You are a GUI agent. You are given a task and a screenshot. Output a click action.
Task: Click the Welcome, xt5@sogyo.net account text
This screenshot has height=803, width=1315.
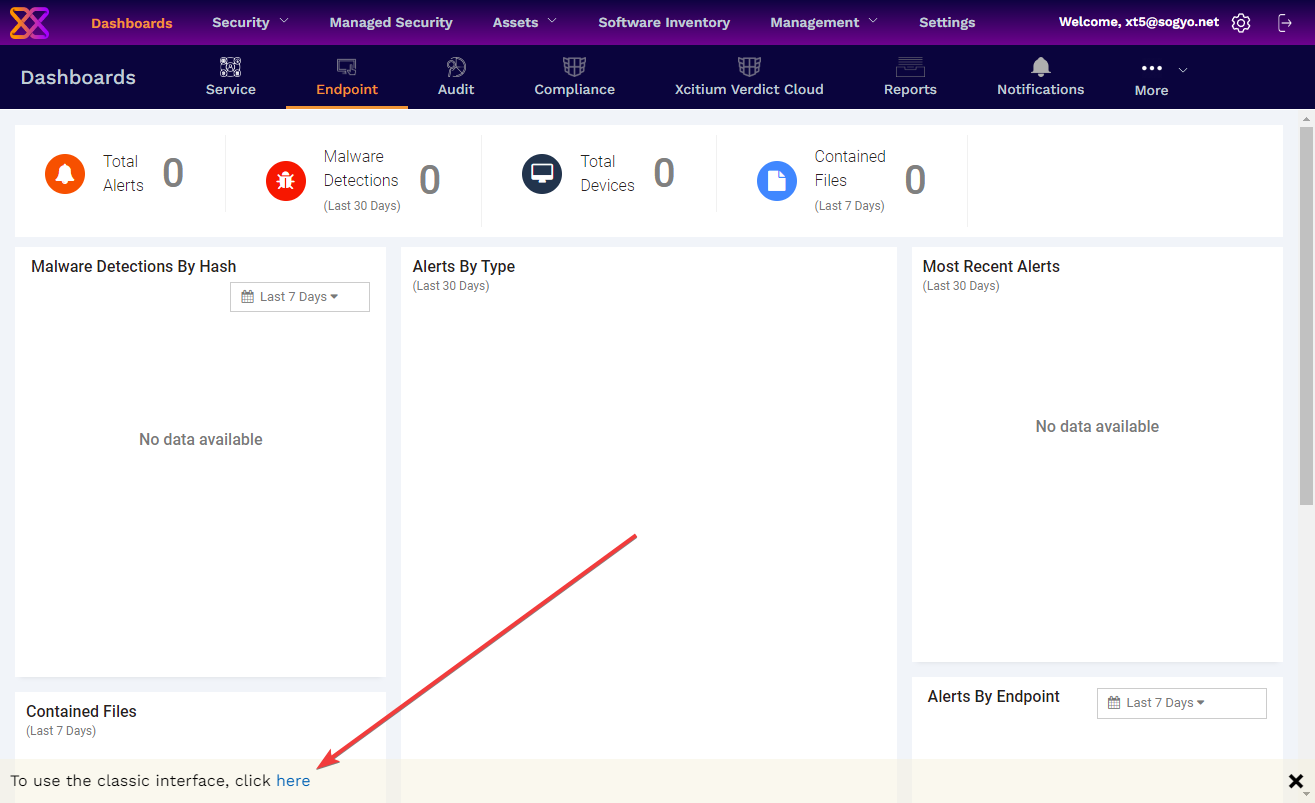click(1139, 22)
